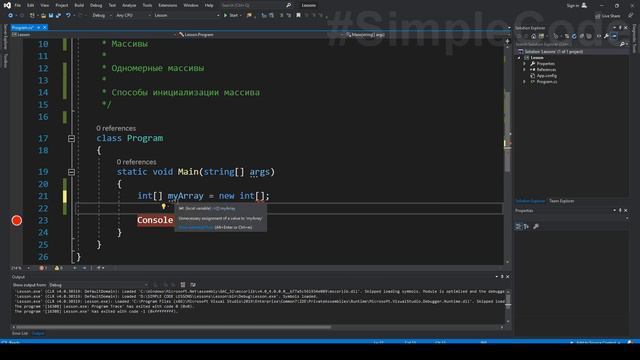Click the potential fixes link in tooltip
The image size is (640, 360).
pos(196,227)
